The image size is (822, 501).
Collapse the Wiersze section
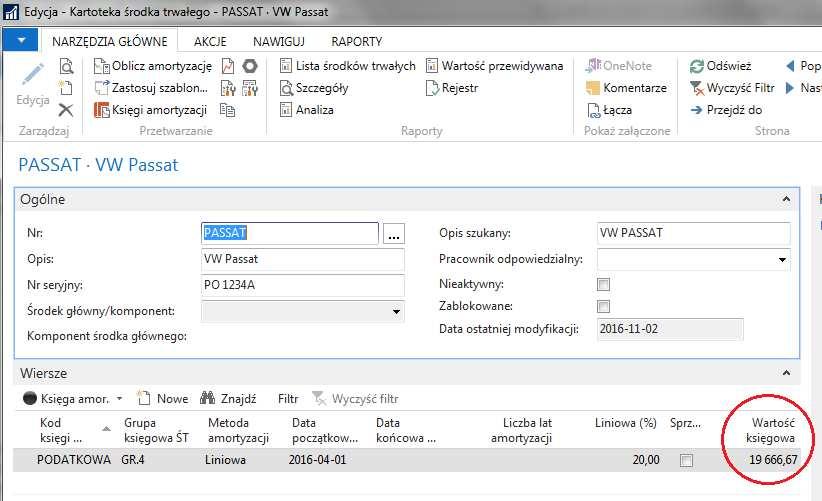coord(786,373)
